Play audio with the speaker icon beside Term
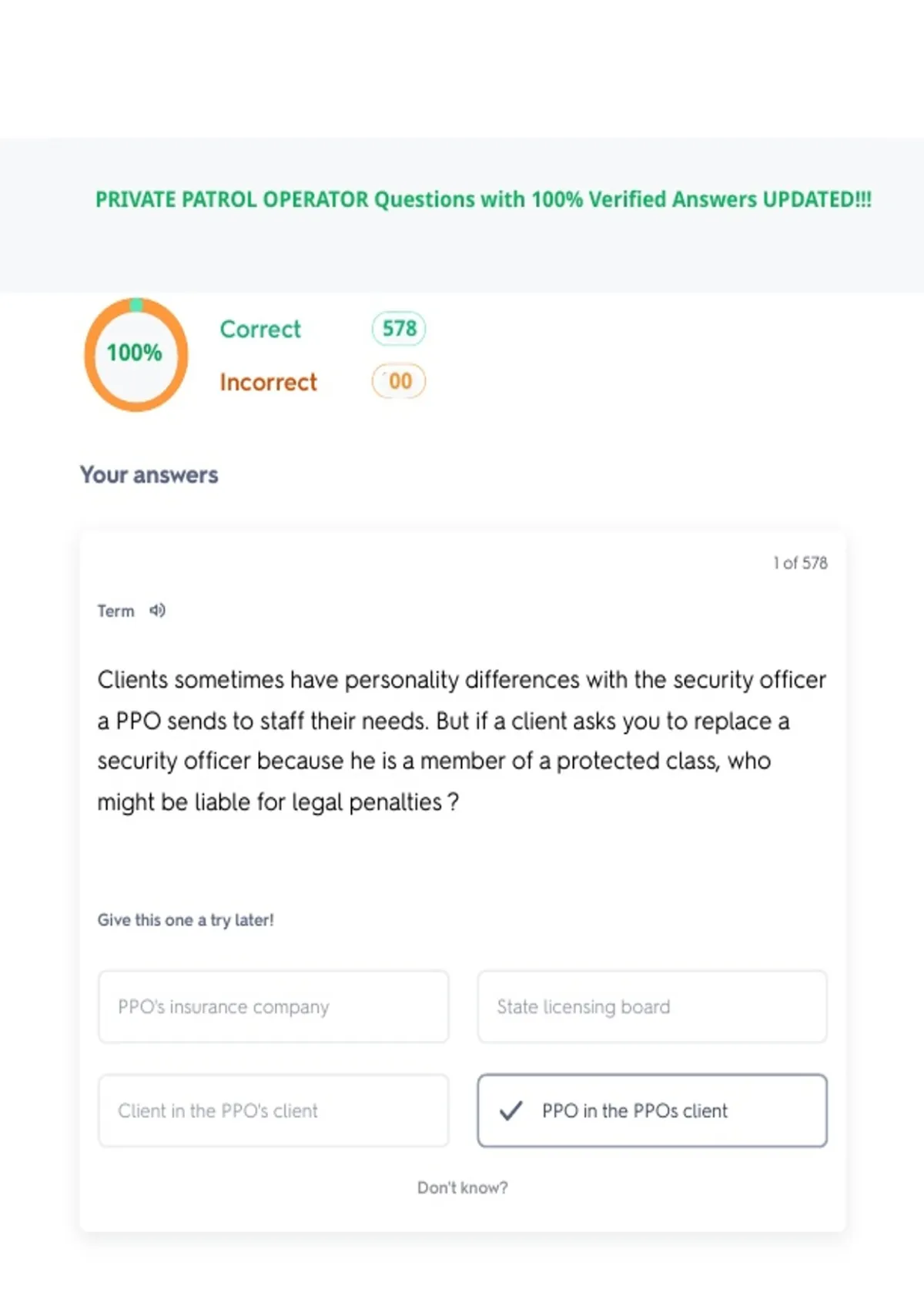This screenshot has width=924, height=1309. (157, 611)
